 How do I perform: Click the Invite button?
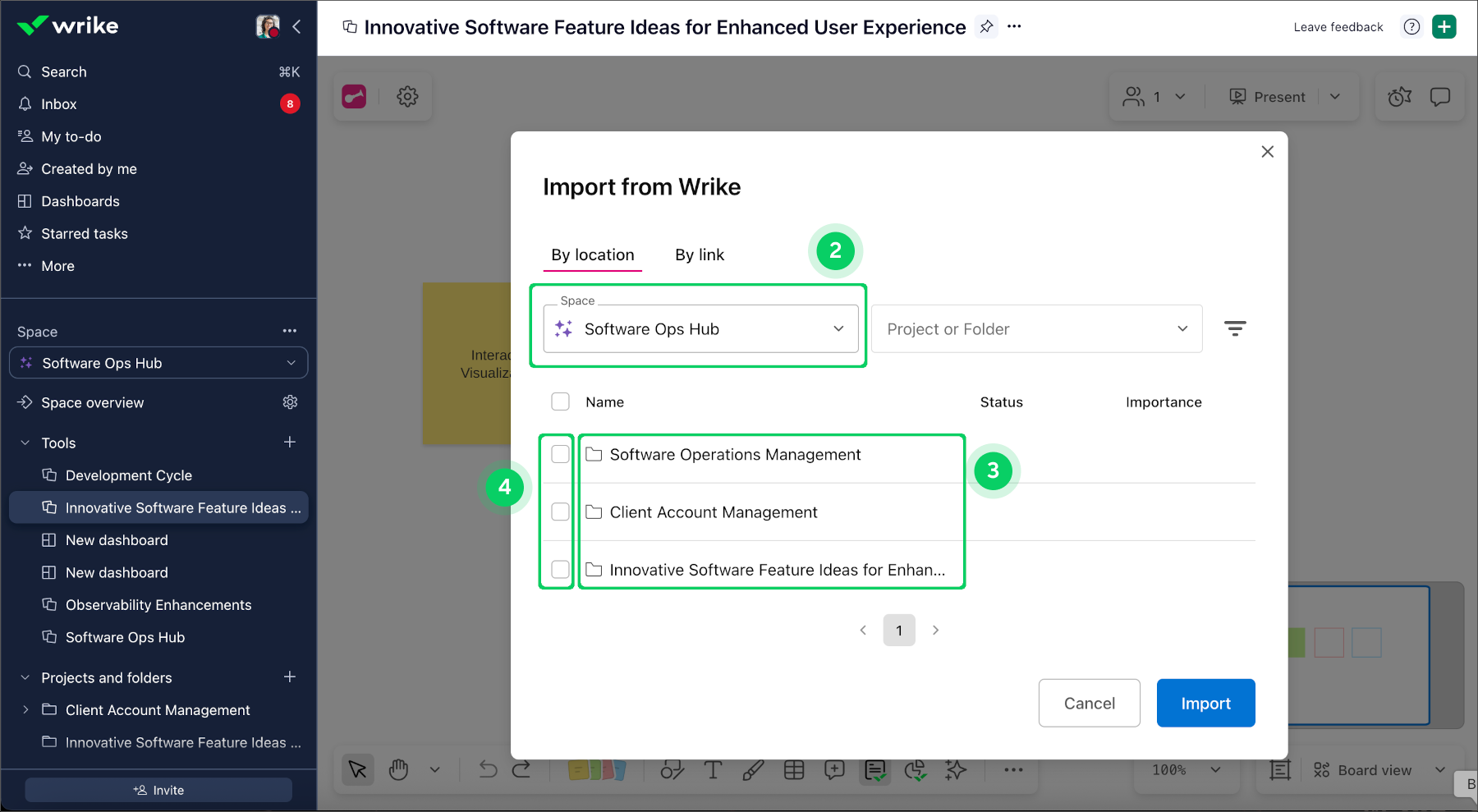pyautogui.click(x=158, y=790)
